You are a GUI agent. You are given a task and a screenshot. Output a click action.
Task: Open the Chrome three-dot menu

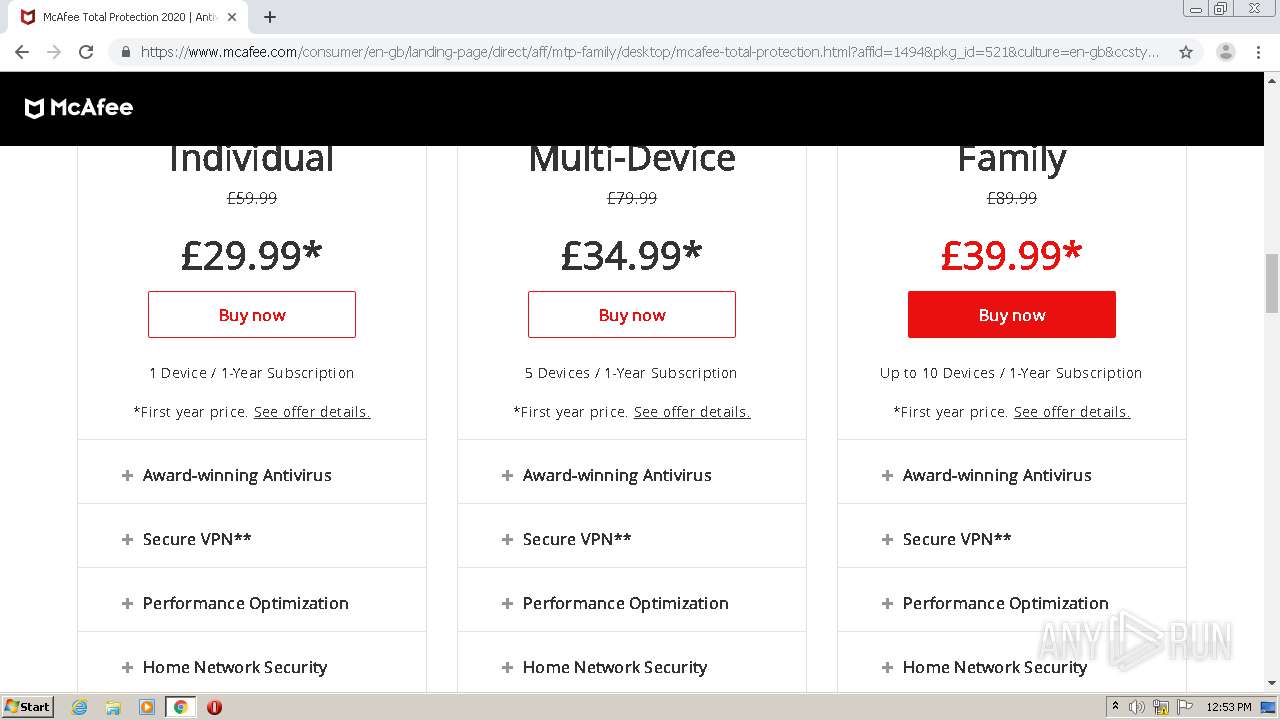(1258, 52)
